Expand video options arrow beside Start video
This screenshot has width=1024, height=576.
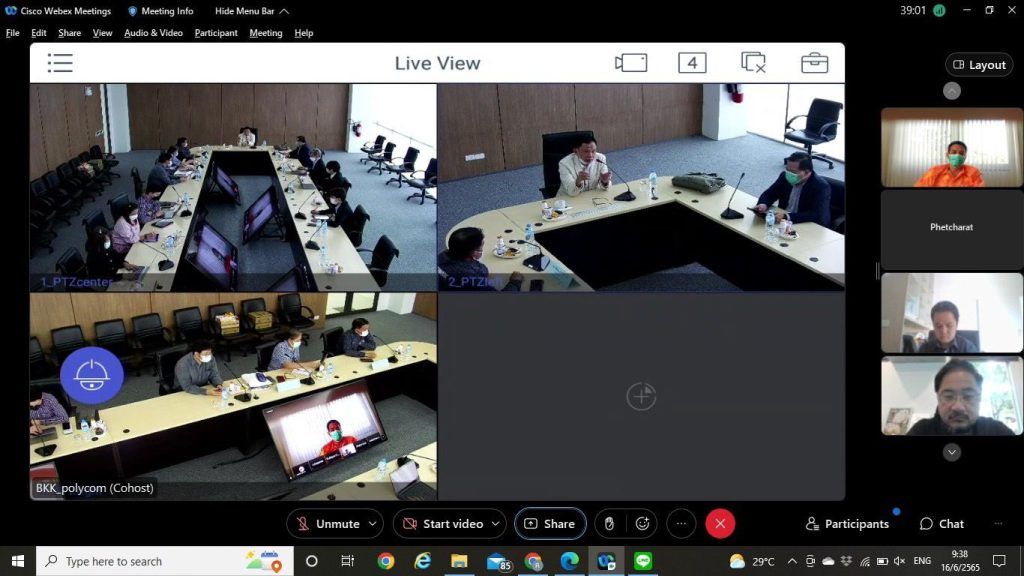tap(497, 524)
